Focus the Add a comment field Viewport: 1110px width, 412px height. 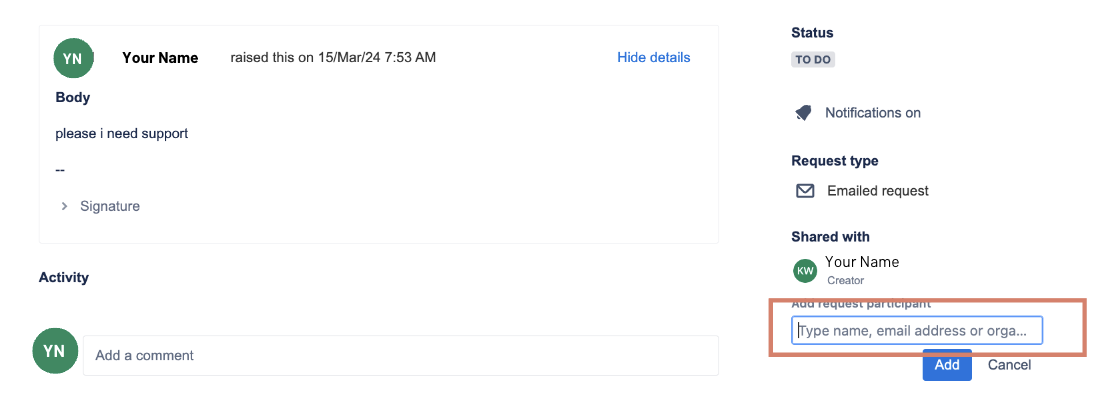tap(400, 355)
